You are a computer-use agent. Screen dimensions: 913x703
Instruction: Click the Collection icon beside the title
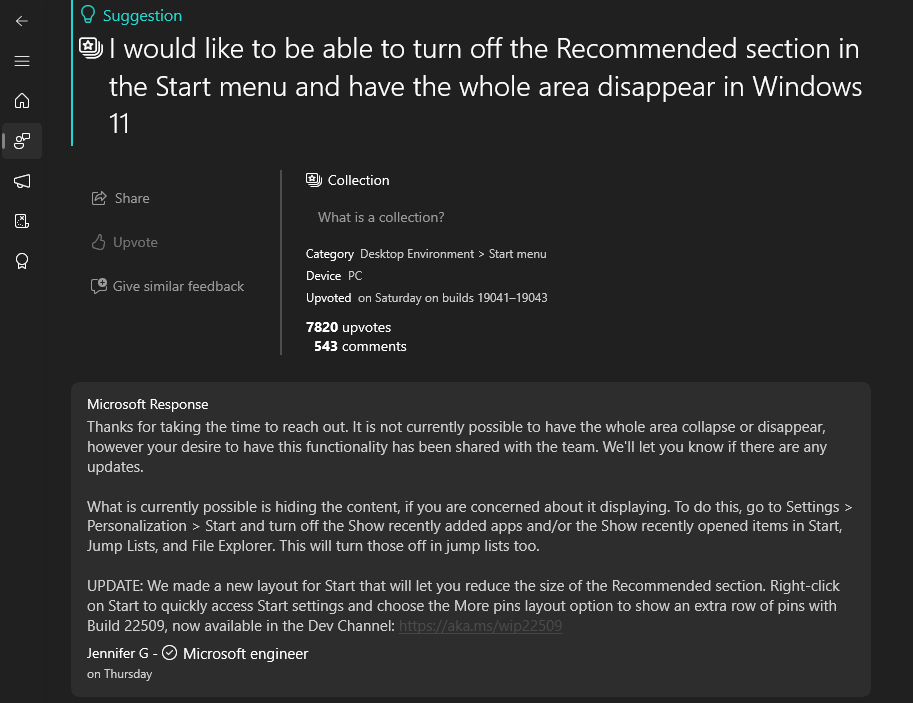(91, 48)
